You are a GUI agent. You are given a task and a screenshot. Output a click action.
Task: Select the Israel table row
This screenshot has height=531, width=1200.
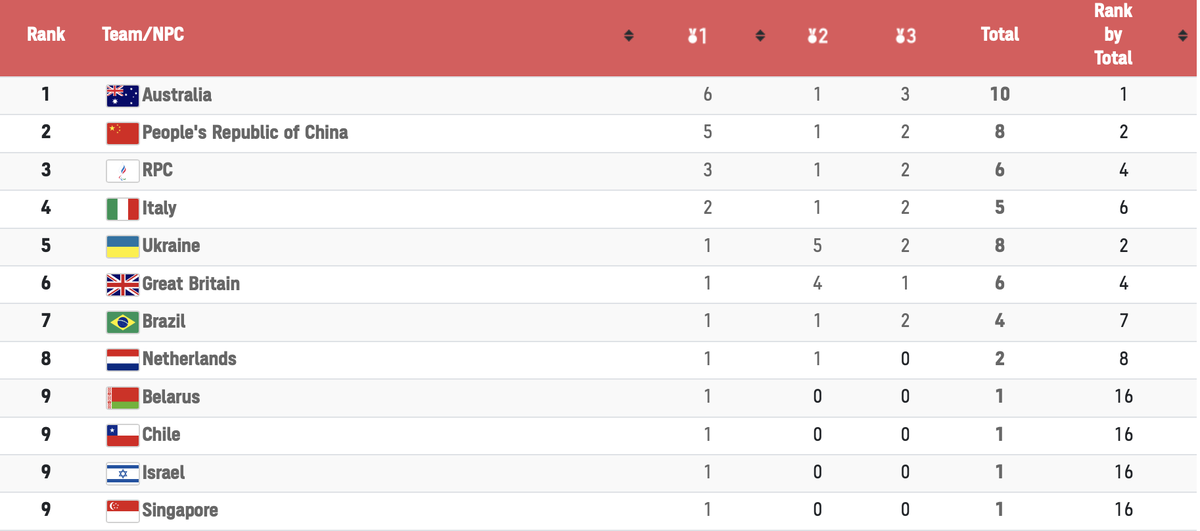[600, 473]
